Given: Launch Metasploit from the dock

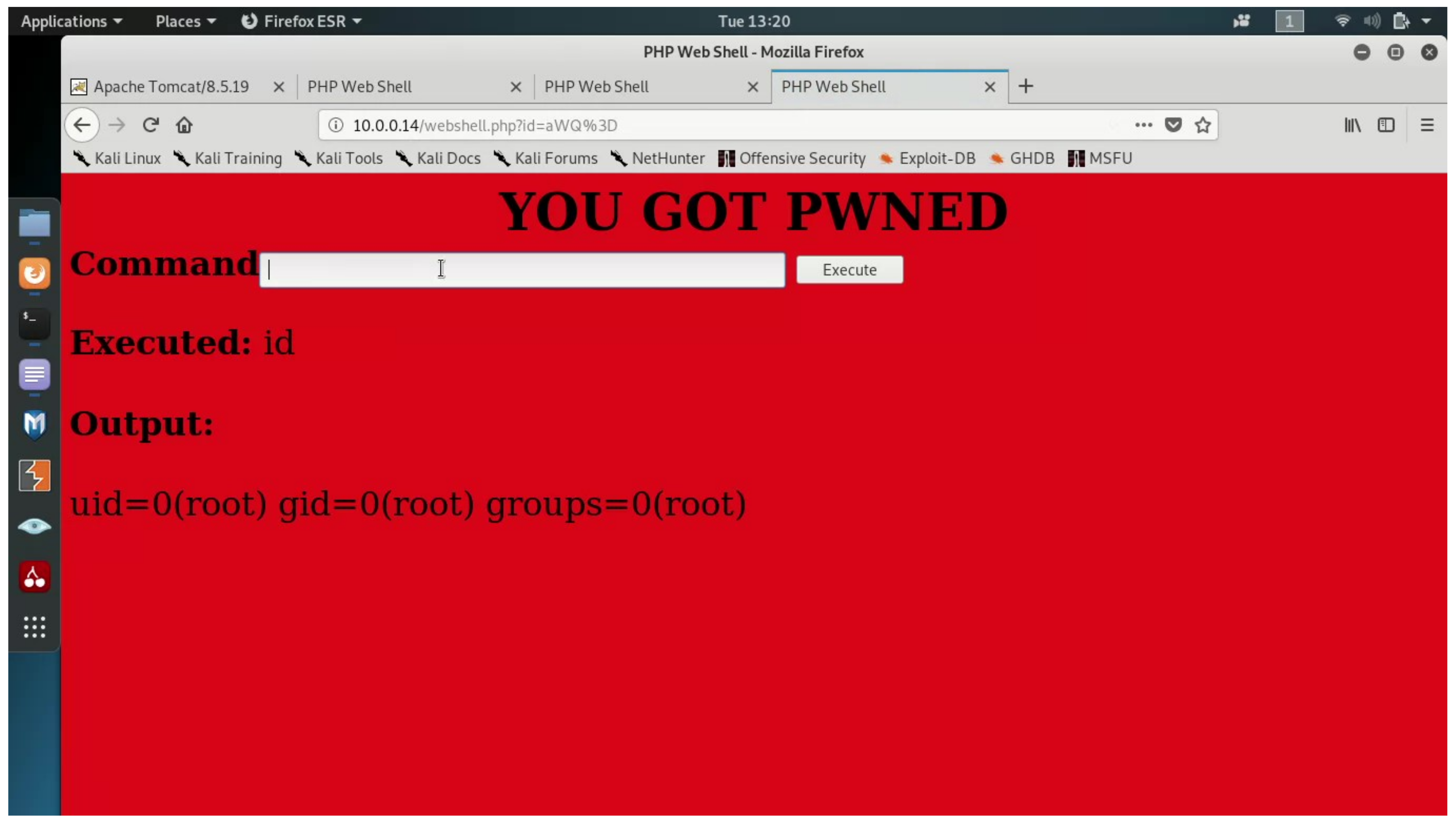Looking at the screenshot, I should click(35, 425).
